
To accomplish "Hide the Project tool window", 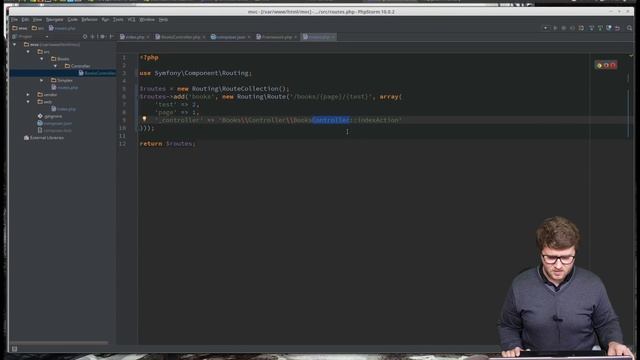I will pyautogui.click(x=111, y=37).
